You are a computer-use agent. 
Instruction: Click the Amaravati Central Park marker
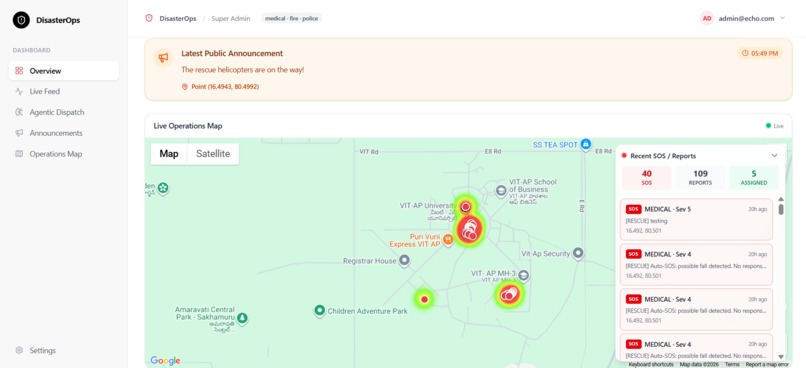click(242, 318)
